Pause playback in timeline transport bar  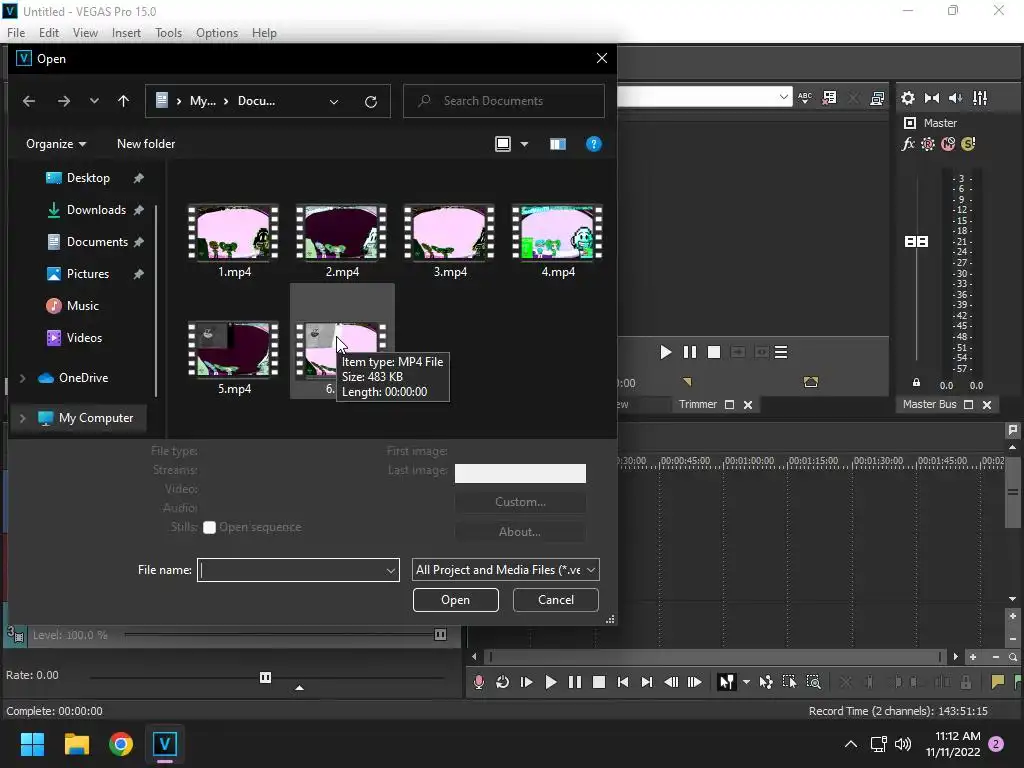(x=575, y=682)
